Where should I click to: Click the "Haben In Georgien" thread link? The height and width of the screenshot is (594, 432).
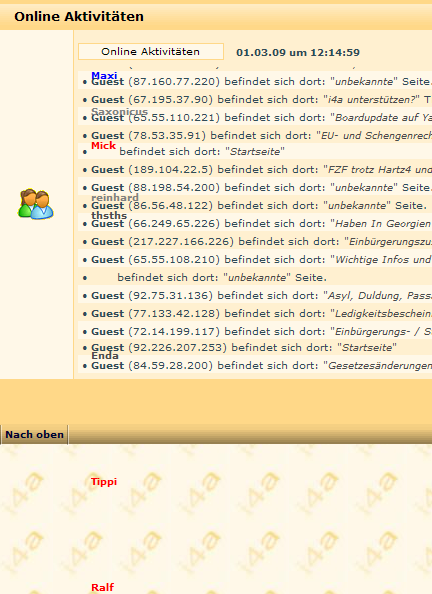coord(381,224)
